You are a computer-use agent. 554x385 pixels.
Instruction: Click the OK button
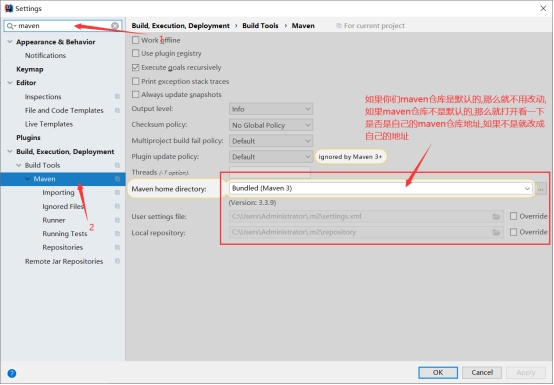tap(438, 372)
